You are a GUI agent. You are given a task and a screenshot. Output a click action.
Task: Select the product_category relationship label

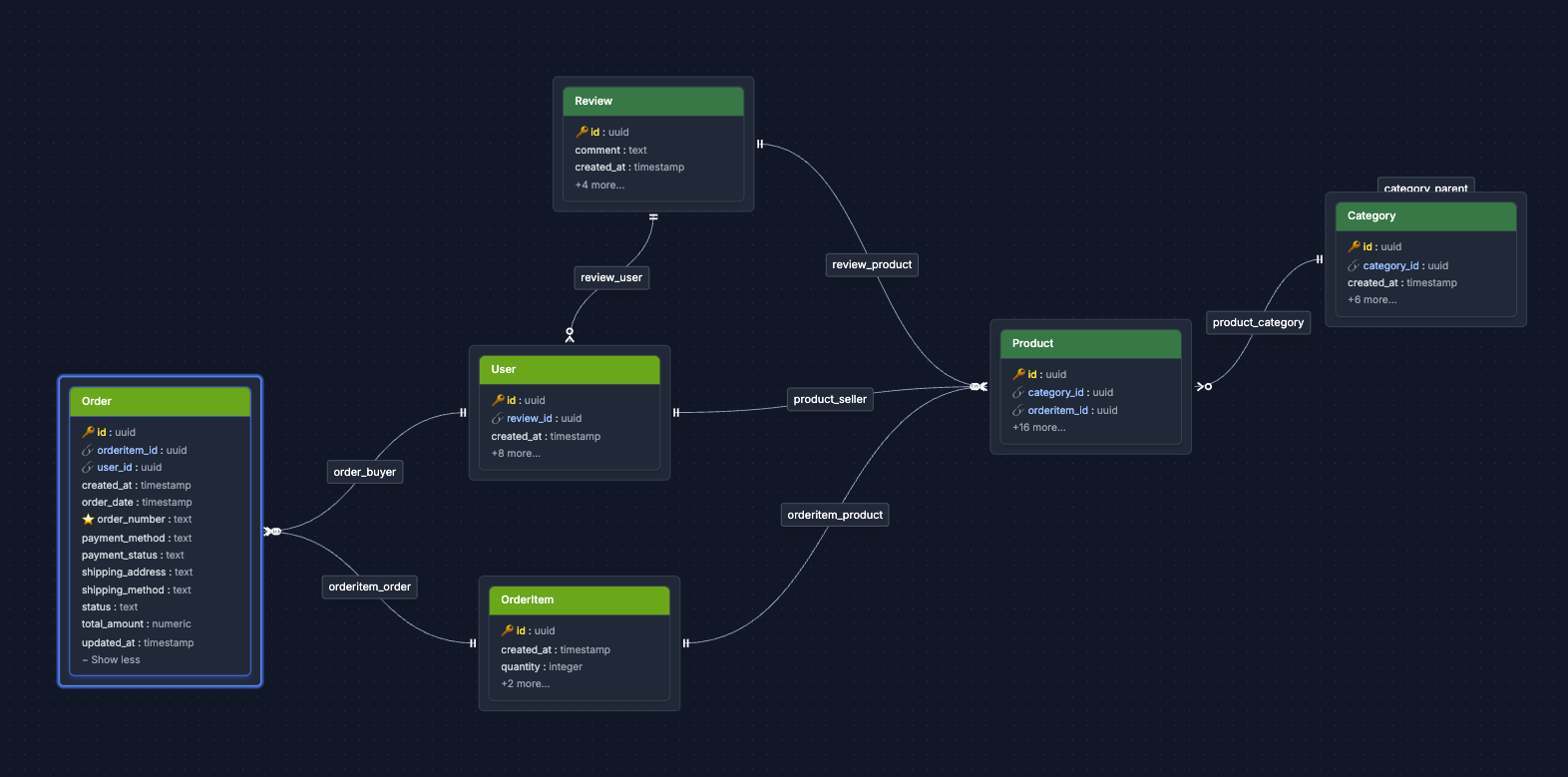pyautogui.click(x=1258, y=322)
